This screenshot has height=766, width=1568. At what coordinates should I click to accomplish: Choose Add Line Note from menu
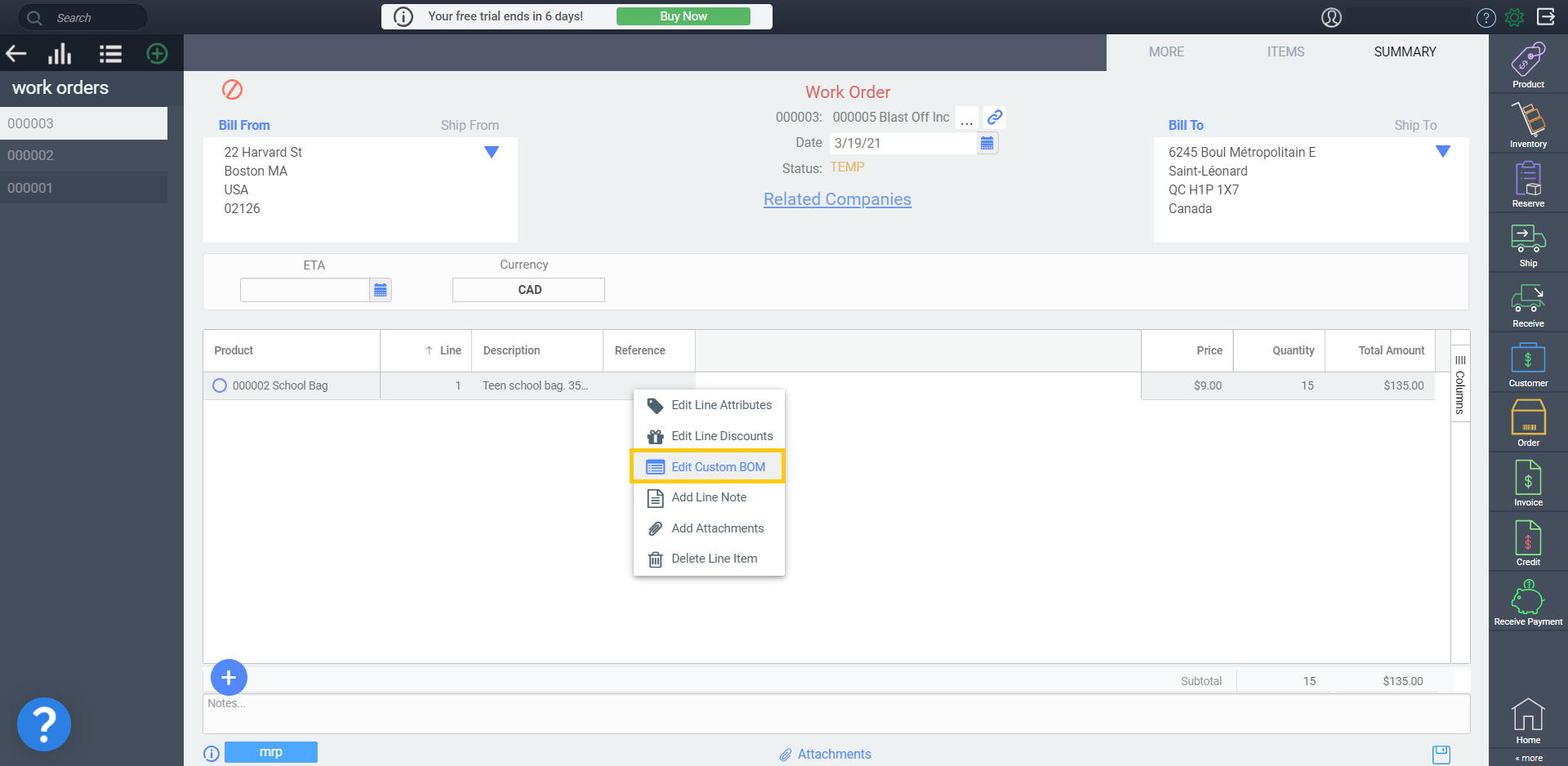point(709,497)
